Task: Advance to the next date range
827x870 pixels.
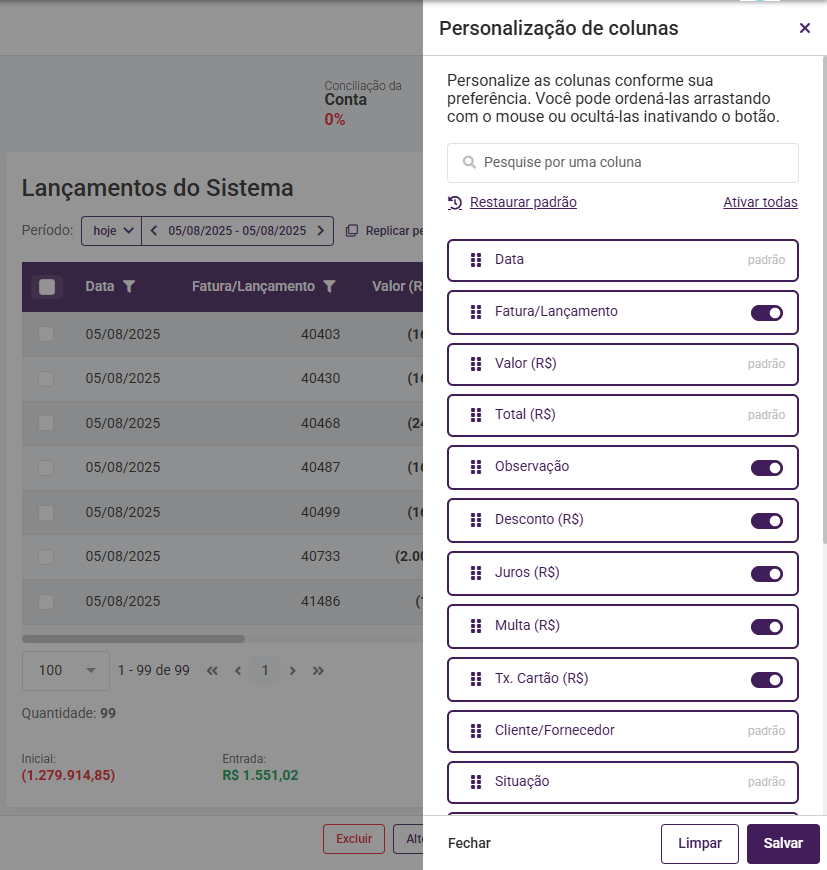Action: coord(320,231)
